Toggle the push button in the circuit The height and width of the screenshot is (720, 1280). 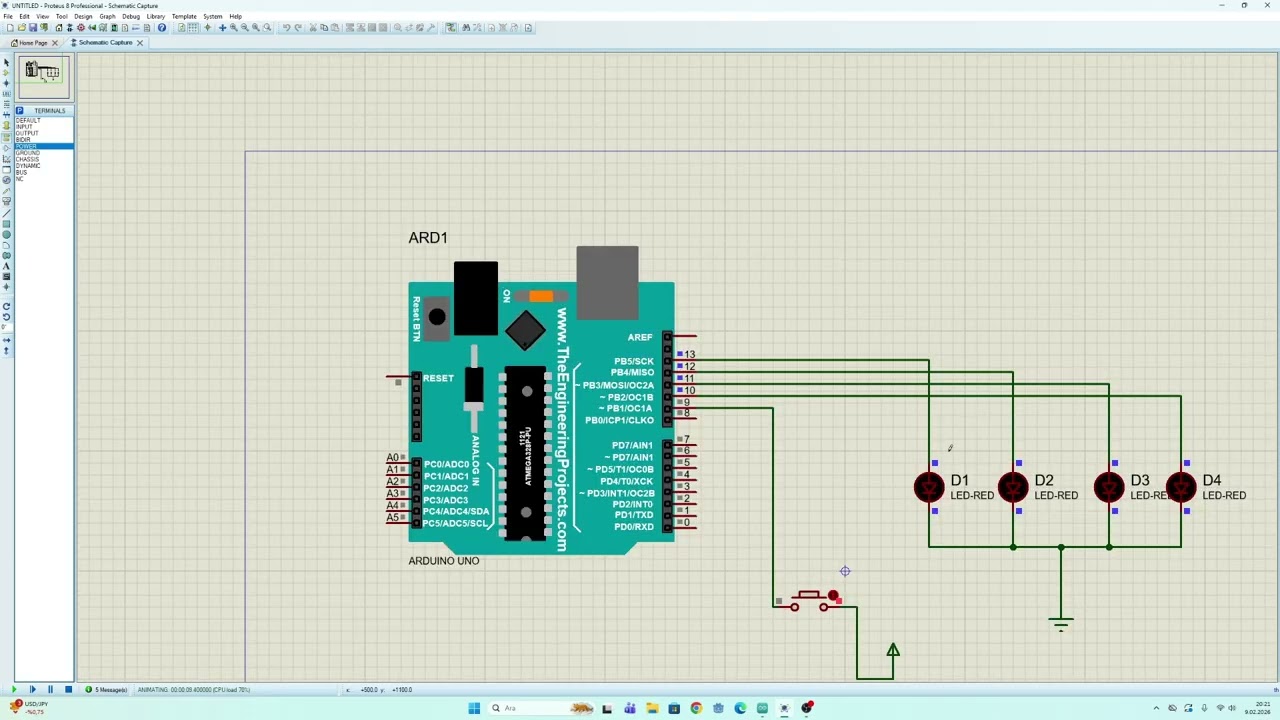pyautogui.click(x=808, y=600)
